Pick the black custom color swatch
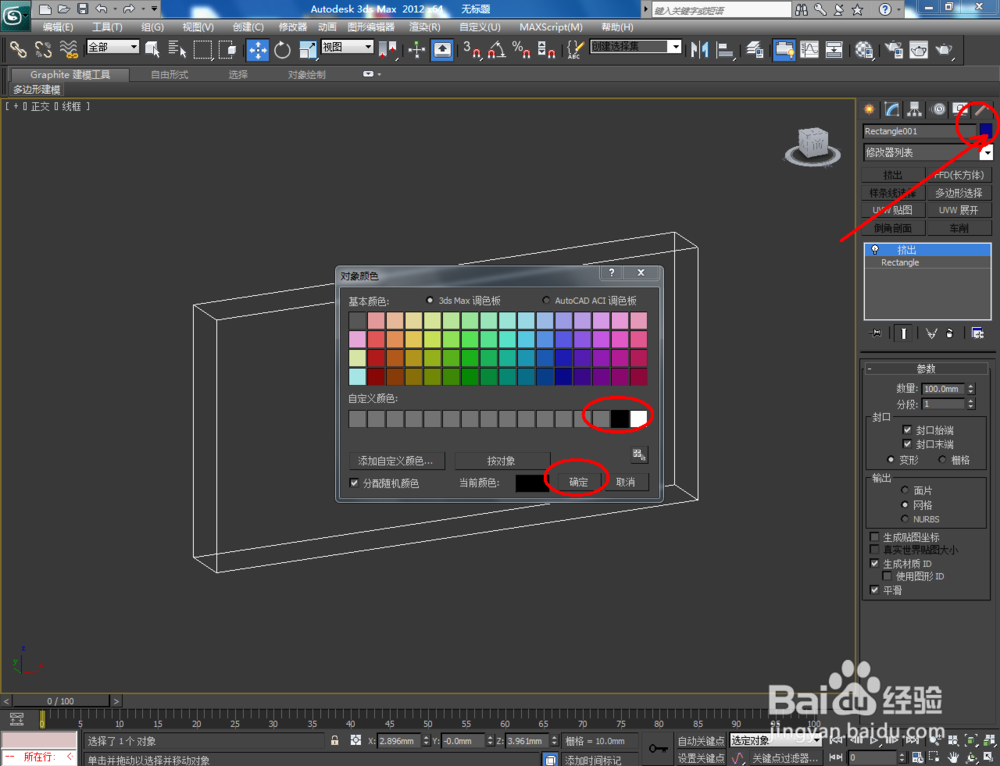This screenshot has width=1000, height=766. point(620,418)
